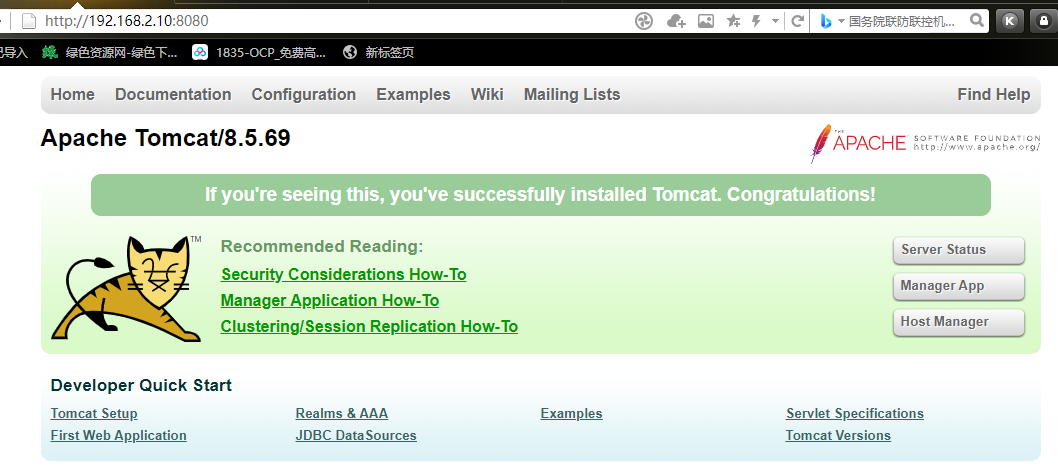The width and height of the screenshot is (1058, 471).
Task: Click the page icon before the URL
Action: [28, 22]
